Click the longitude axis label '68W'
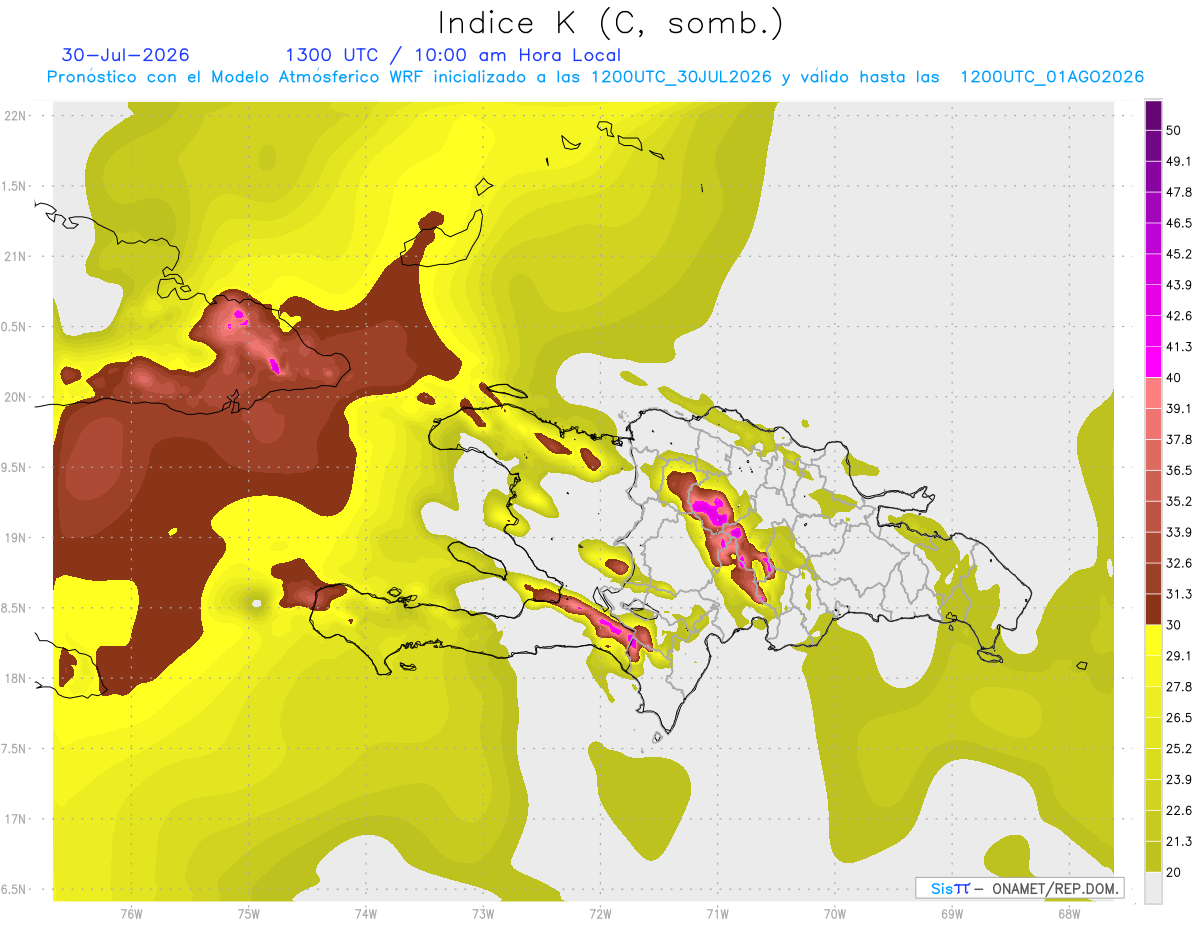This screenshot has height=927, width=1200. [x=1068, y=913]
